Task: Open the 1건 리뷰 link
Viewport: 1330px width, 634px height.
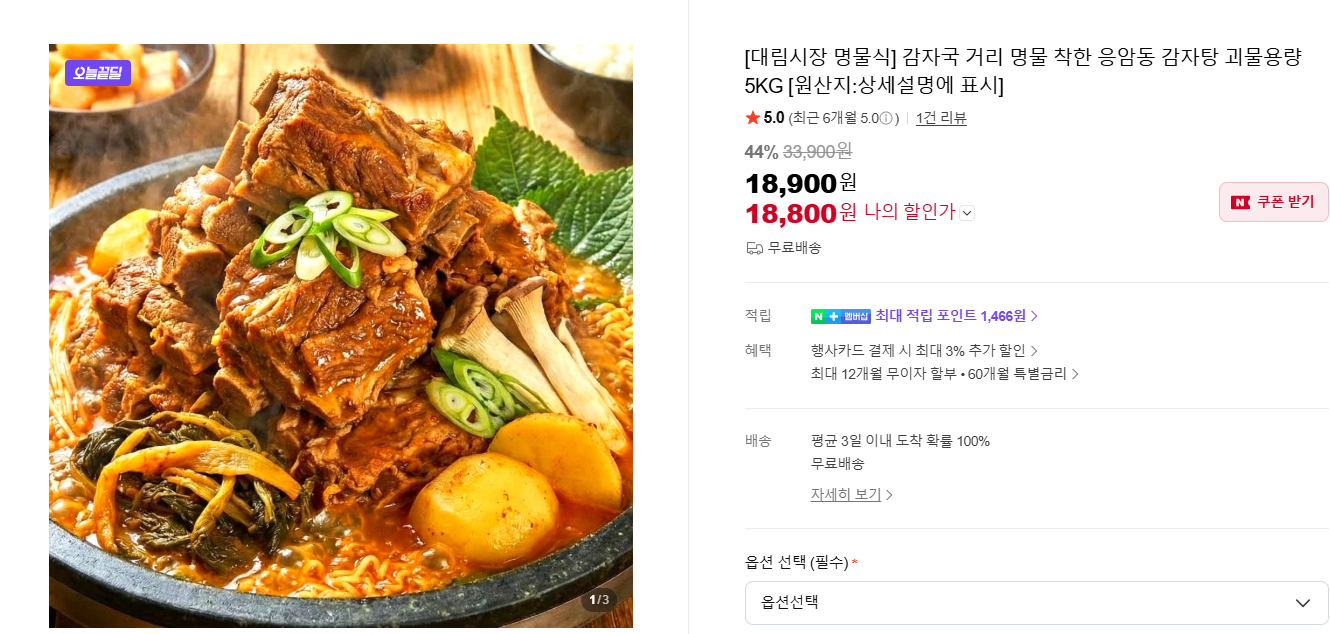Action: click(941, 118)
